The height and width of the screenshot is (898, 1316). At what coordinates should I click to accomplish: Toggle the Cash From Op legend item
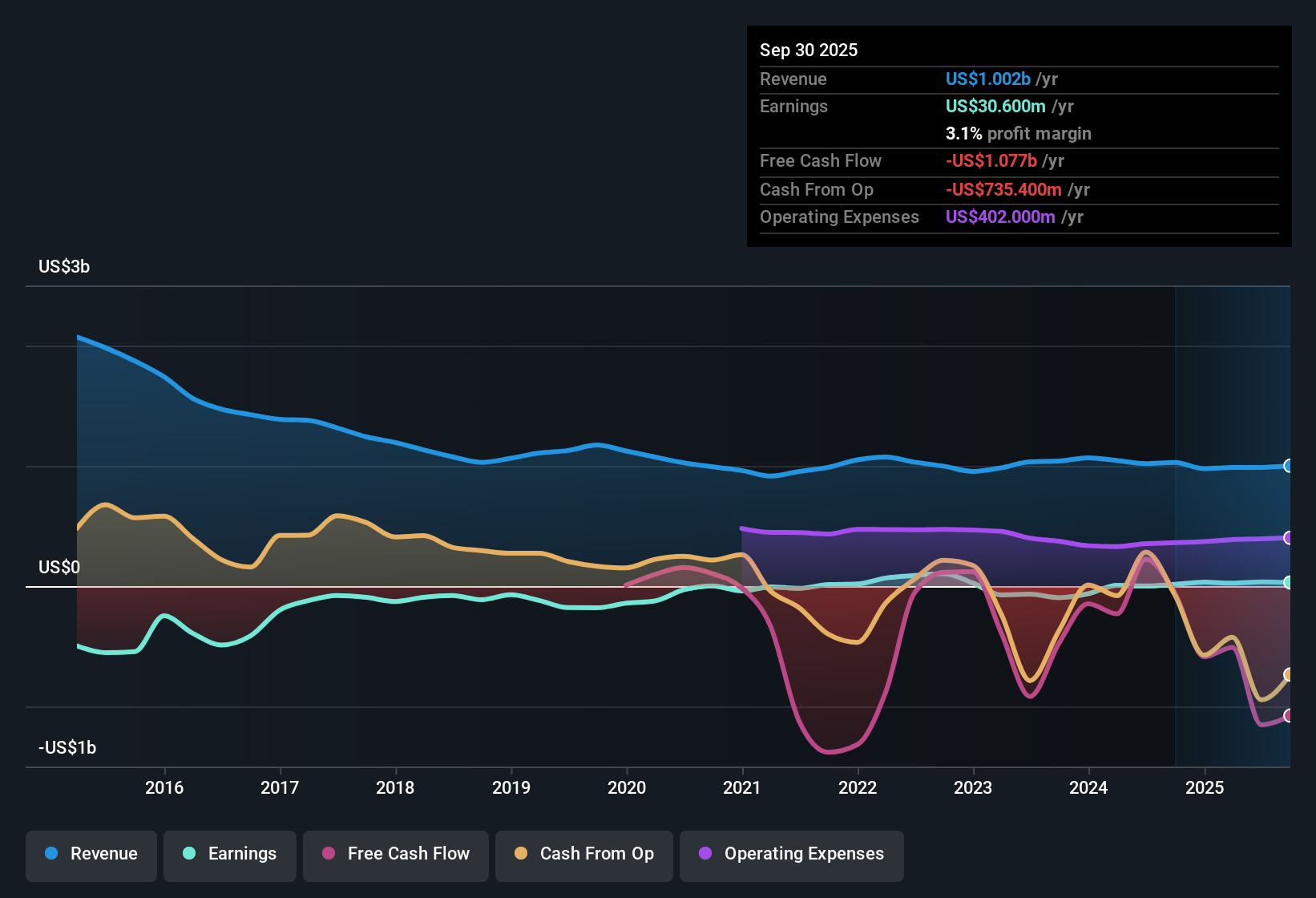(583, 854)
